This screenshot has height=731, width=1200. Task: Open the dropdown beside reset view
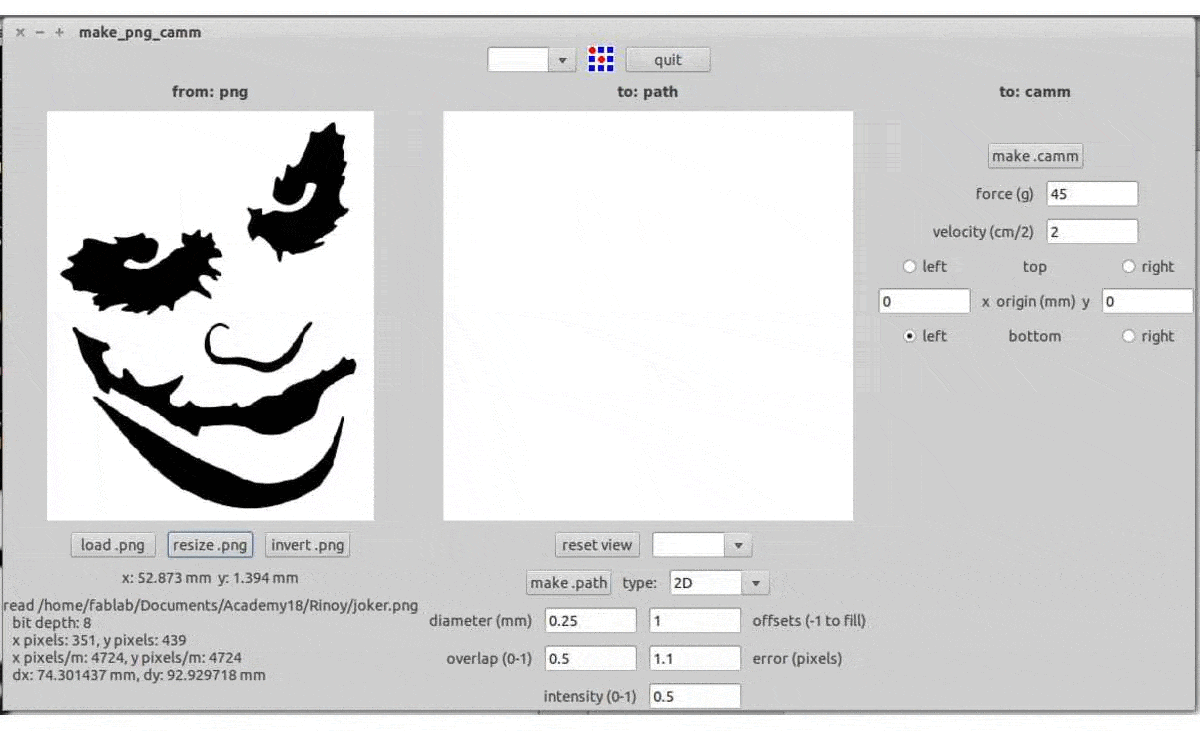coord(738,545)
